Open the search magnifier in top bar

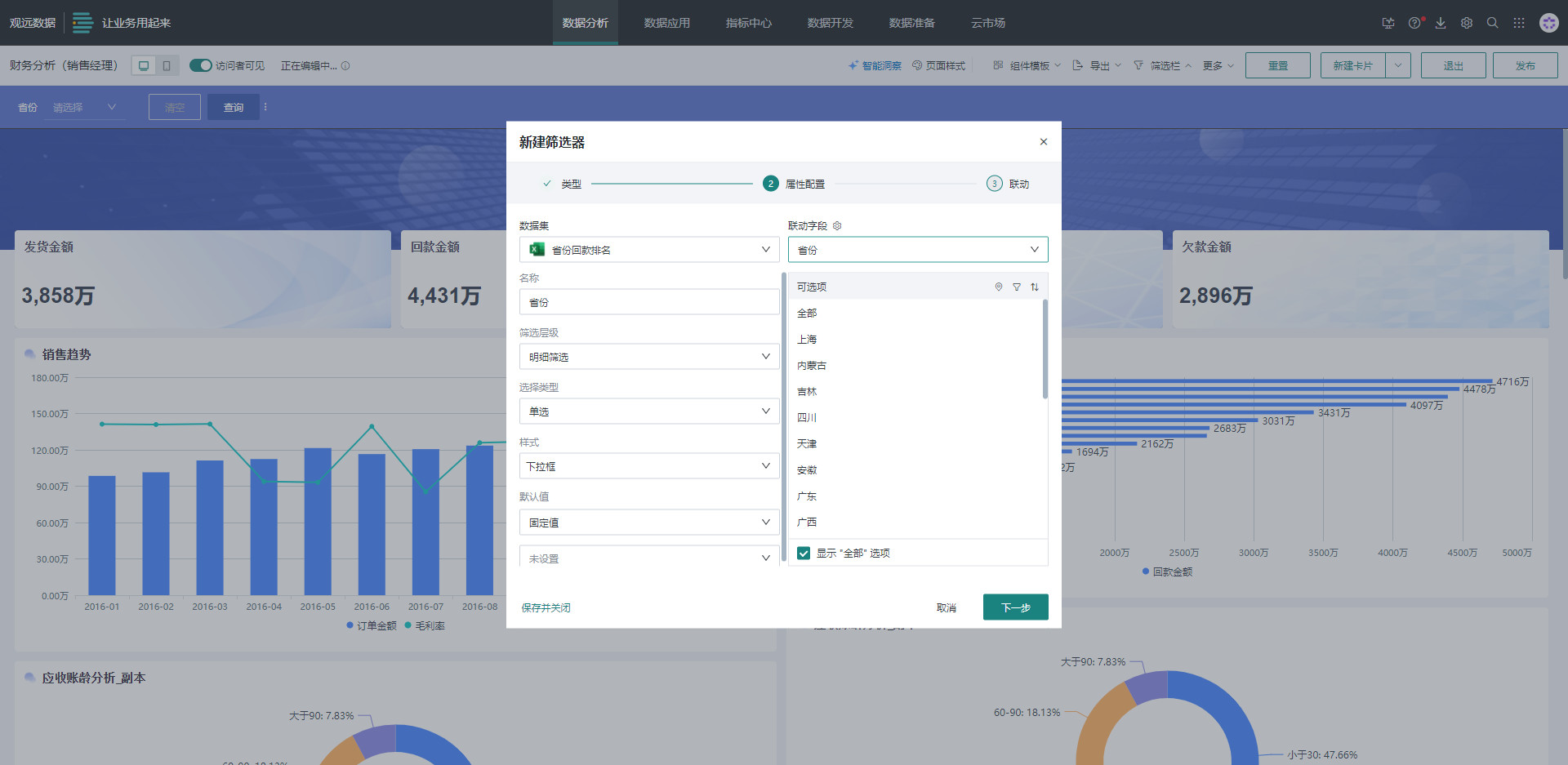click(1493, 23)
